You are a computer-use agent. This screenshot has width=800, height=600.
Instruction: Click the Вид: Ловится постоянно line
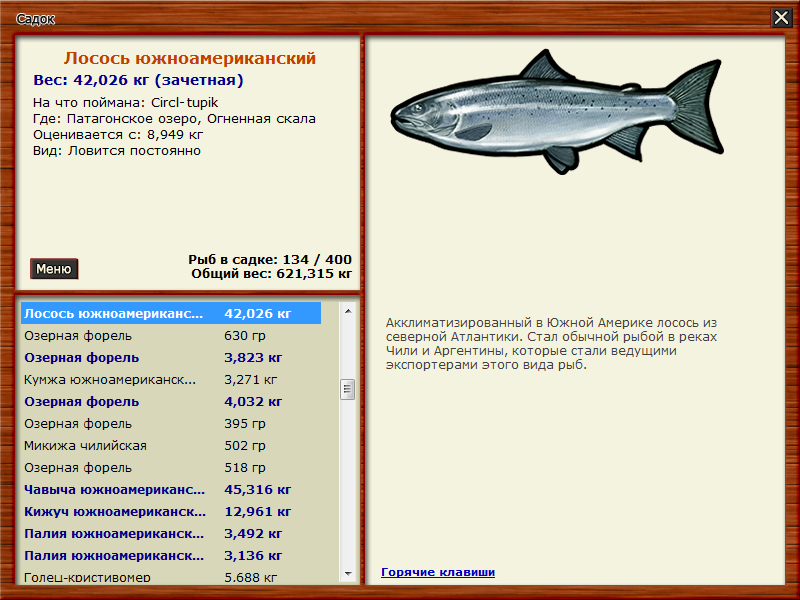point(117,151)
